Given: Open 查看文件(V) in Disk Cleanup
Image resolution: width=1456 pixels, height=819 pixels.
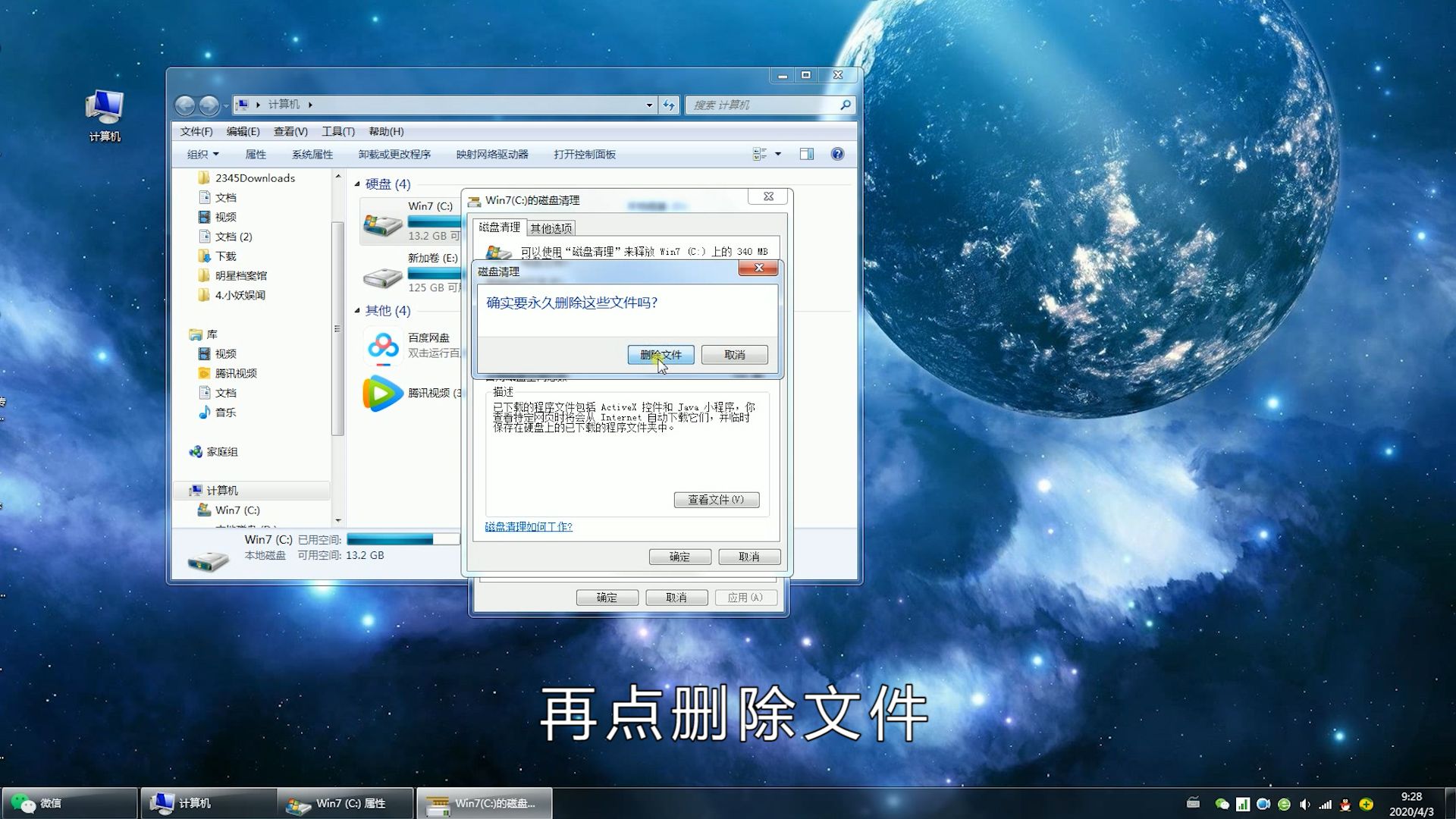Looking at the screenshot, I should (x=716, y=500).
